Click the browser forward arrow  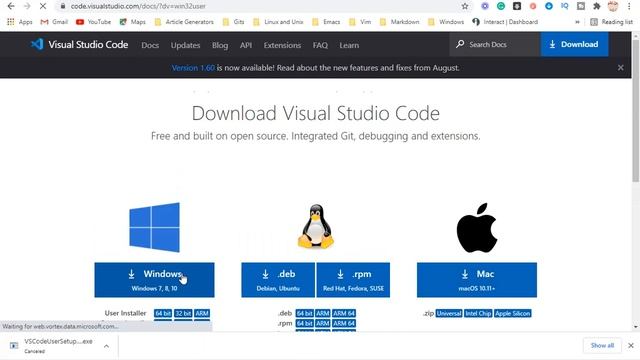27,6
